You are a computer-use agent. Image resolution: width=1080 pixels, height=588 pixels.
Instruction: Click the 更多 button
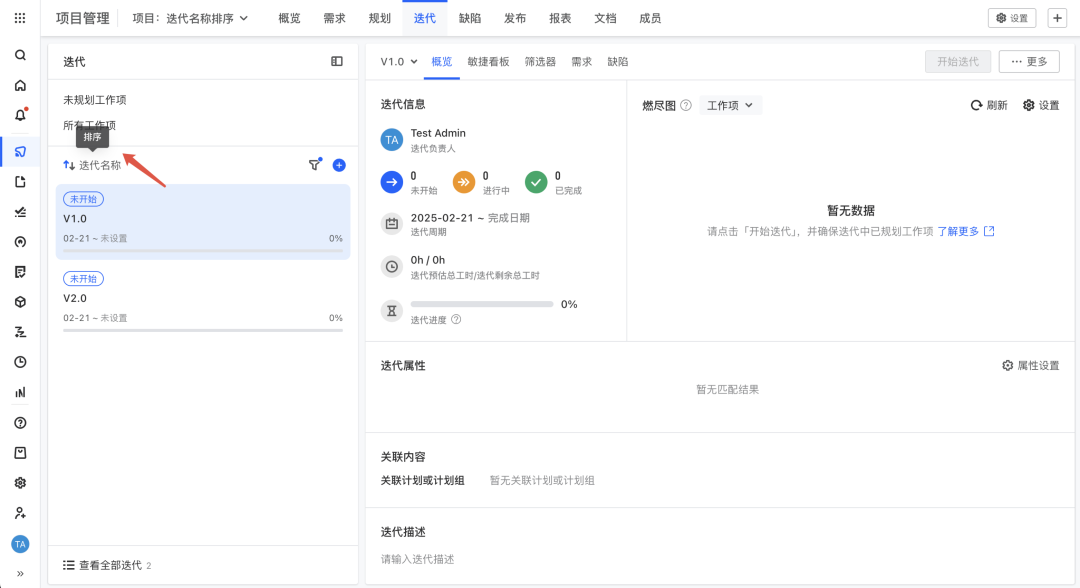coord(1029,61)
